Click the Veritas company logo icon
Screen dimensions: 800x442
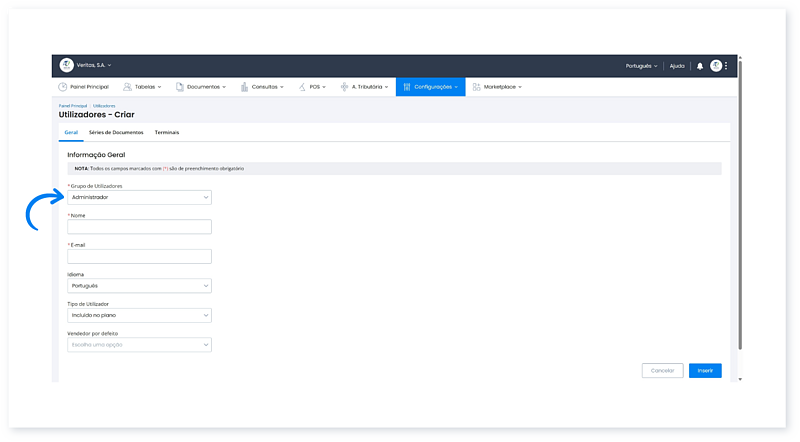click(x=66, y=65)
